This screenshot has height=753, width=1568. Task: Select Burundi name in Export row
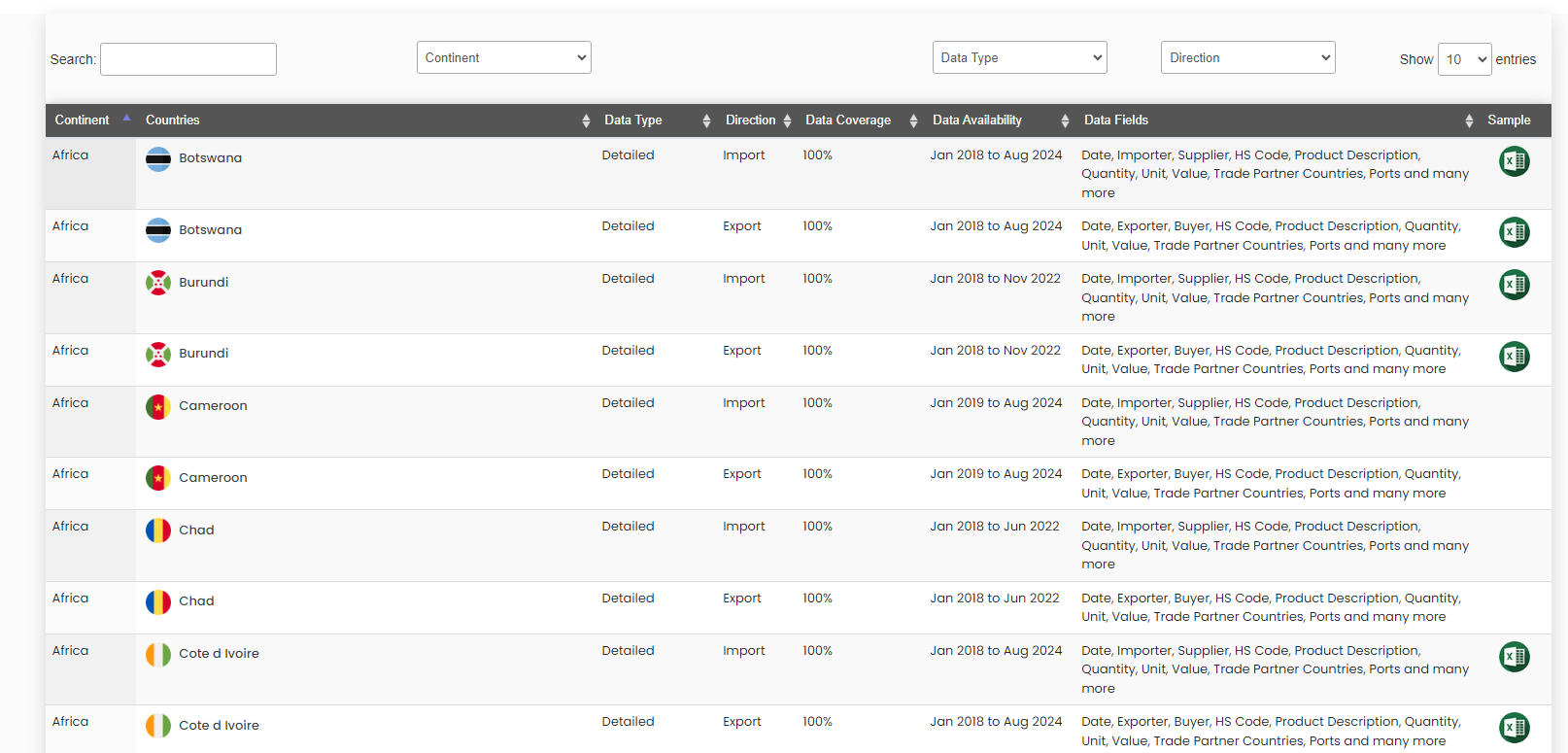pos(203,354)
